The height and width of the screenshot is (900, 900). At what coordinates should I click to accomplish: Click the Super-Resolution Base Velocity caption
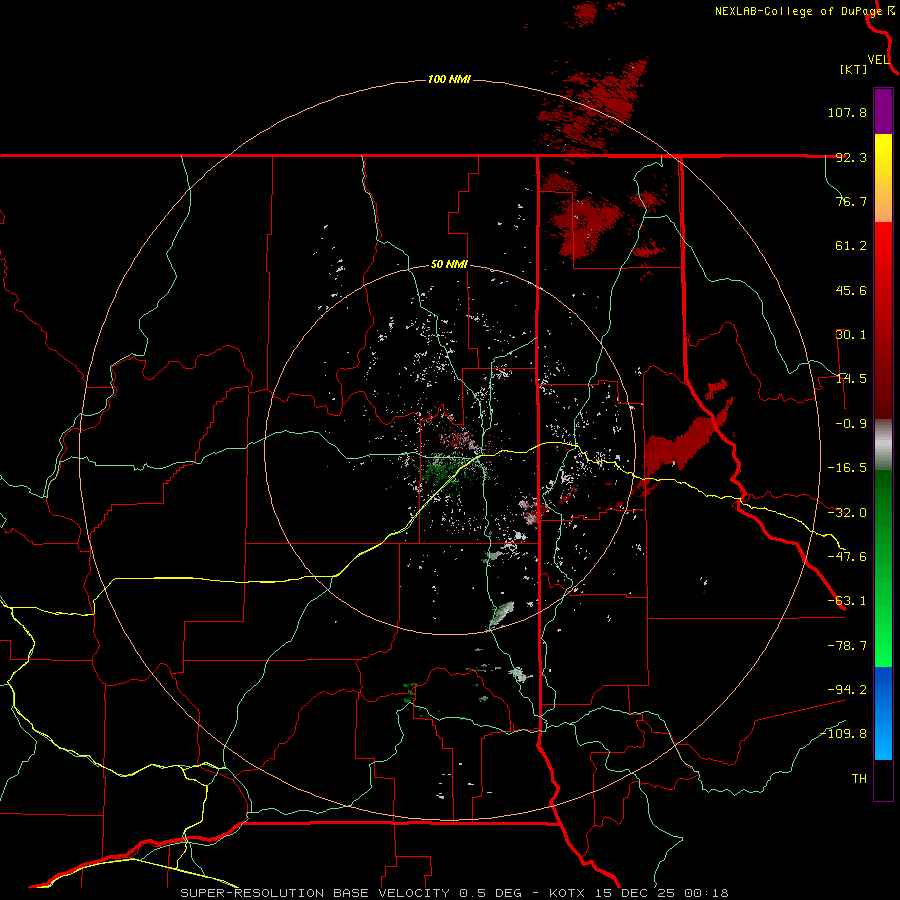454,893
